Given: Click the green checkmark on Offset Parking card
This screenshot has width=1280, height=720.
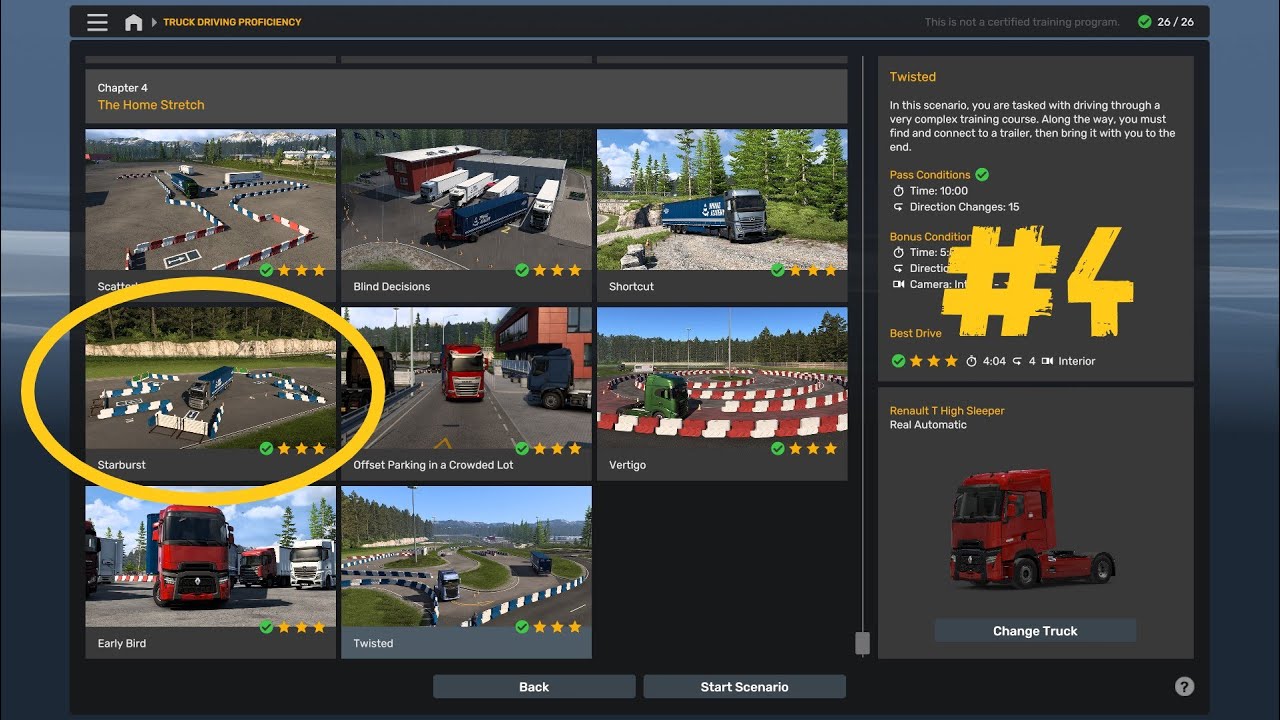Looking at the screenshot, I should pyautogui.click(x=522, y=449).
